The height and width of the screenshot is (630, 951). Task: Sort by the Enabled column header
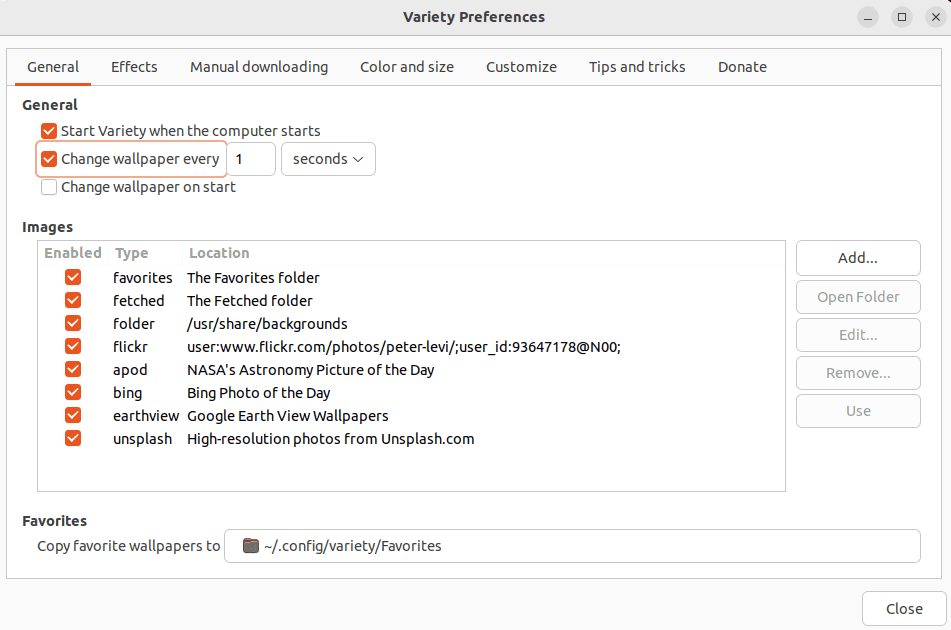pyautogui.click(x=73, y=253)
